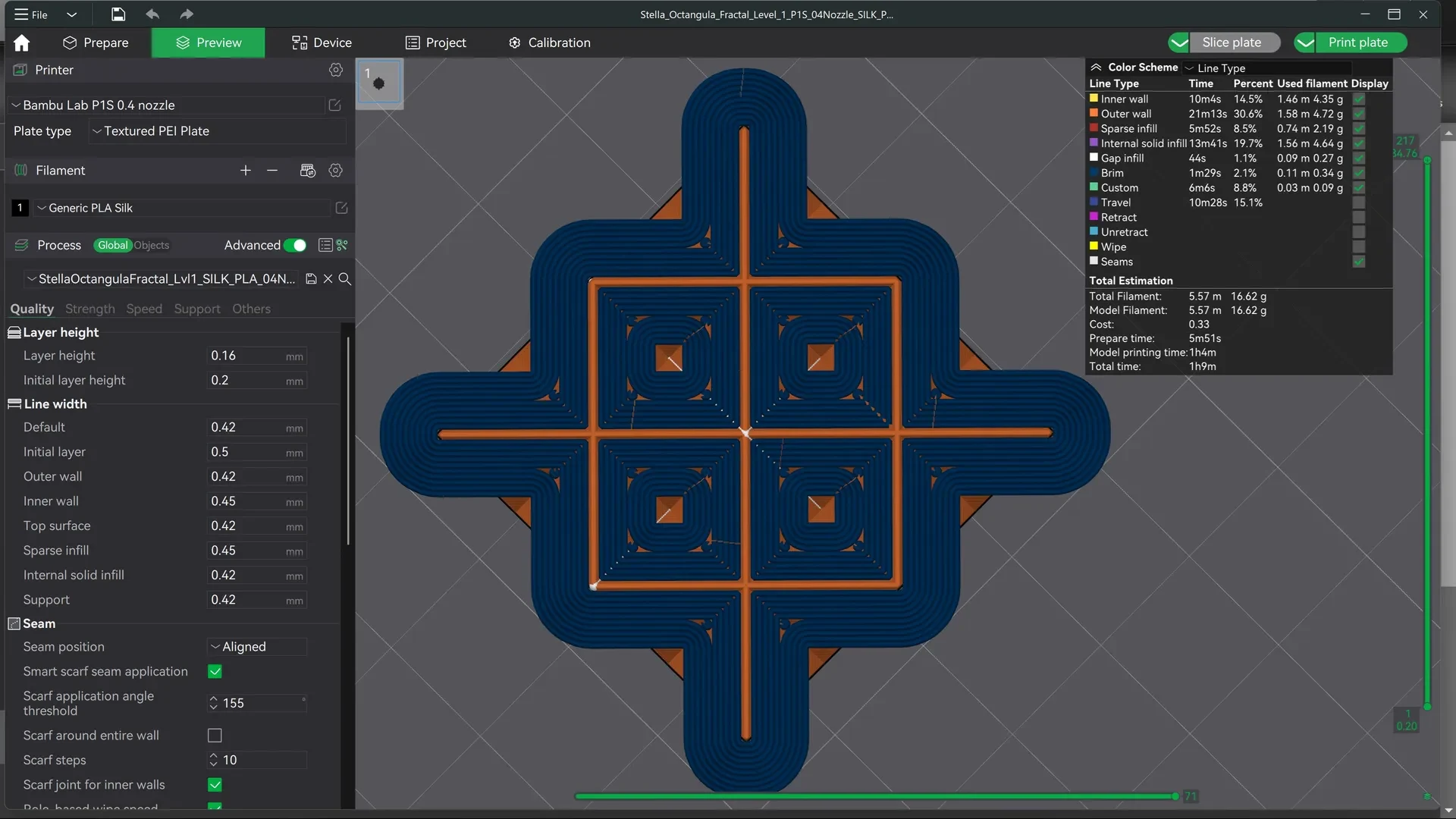Screen dimensions: 1456x819
Task: Open printer settings gear icon
Action: [336, 70]
